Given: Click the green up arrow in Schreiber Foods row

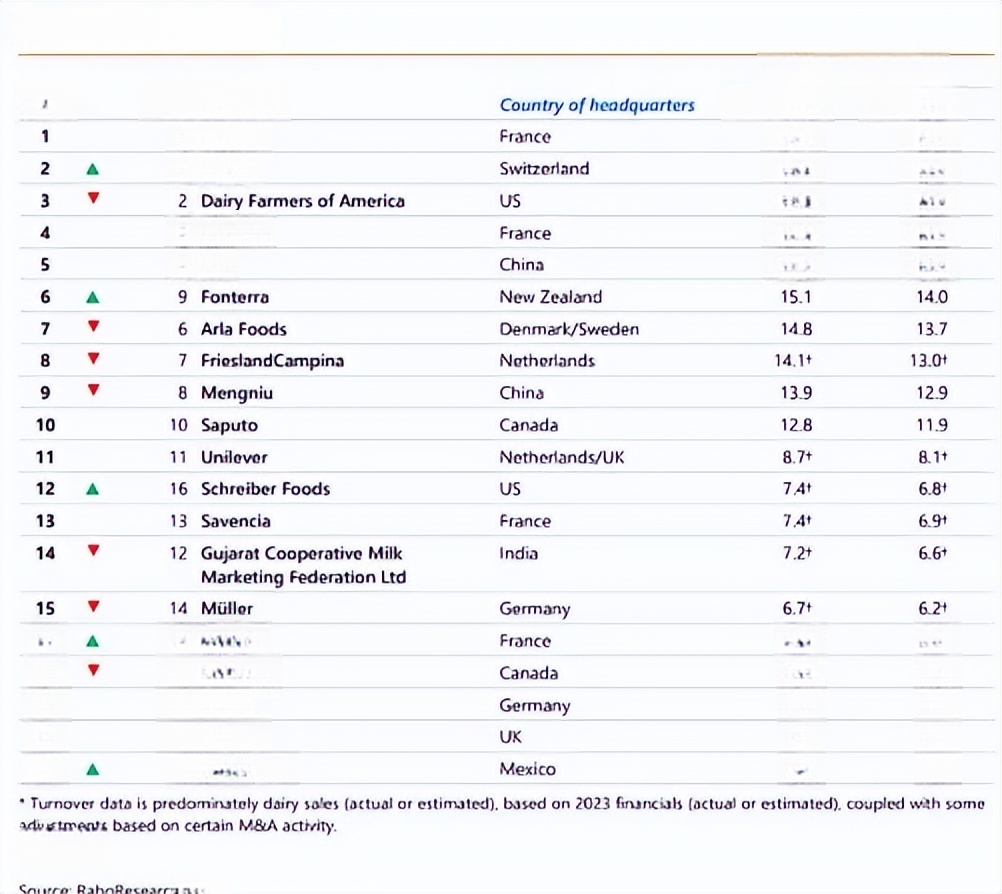Looking at the screenshot, I should click(x=93, y=489).
